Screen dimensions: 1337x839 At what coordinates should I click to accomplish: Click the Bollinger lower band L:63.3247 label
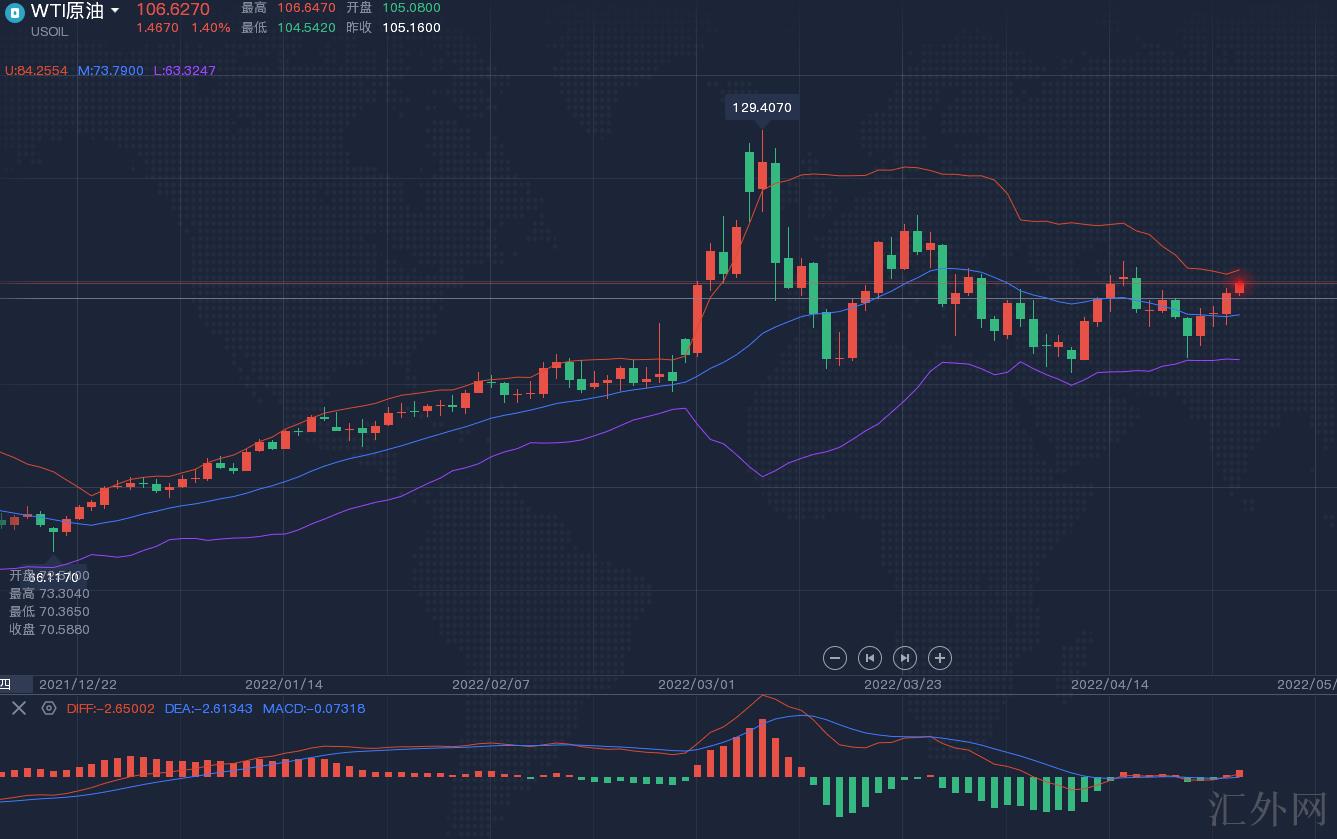click(184, 71)
